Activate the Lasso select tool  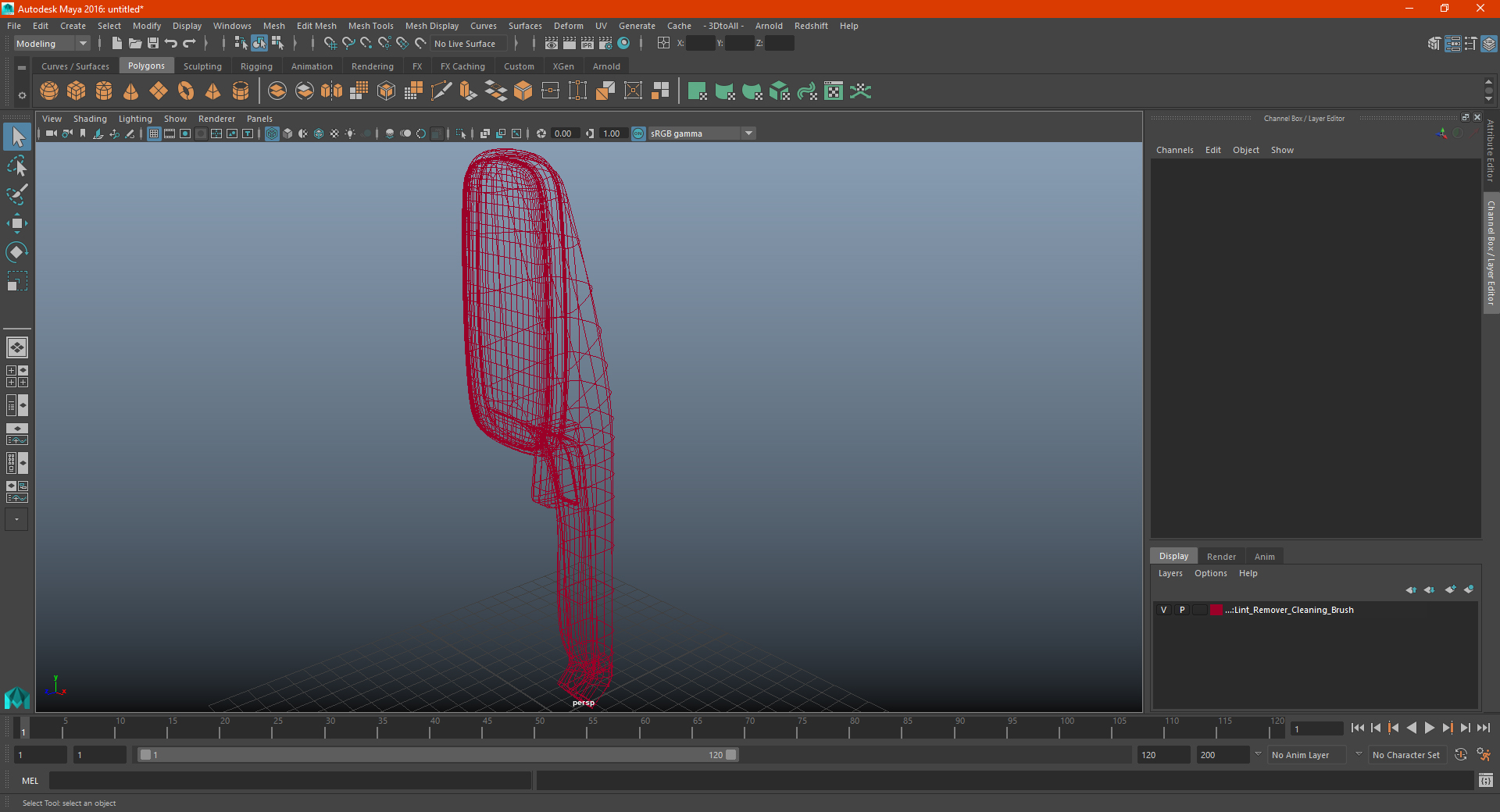17,166
